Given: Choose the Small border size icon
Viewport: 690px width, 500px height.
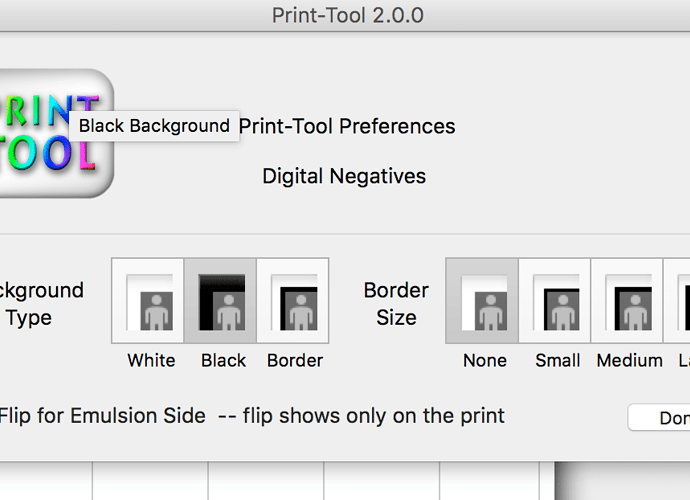Looking at the screenshot, I should click(x=555, y=294).
